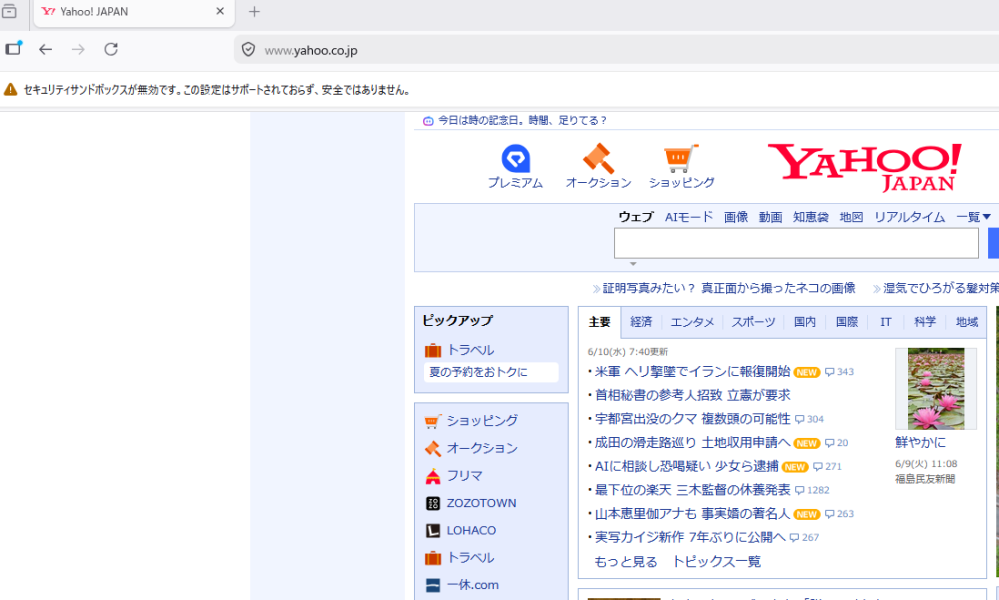The height and width of the screenshot is (600, 999).
Task: Click the もっと見る link
Action: (626, 562)
